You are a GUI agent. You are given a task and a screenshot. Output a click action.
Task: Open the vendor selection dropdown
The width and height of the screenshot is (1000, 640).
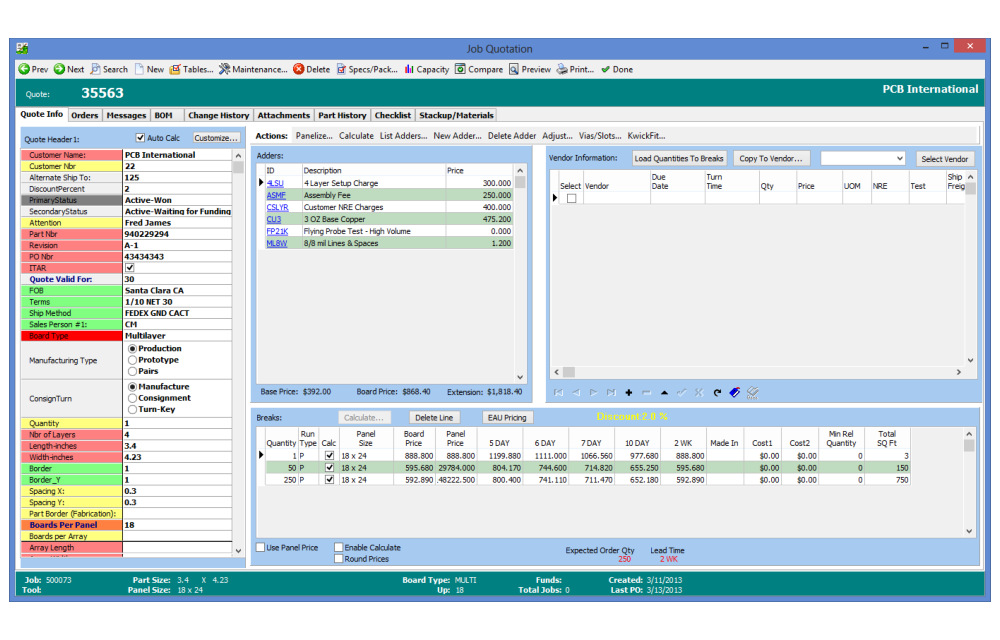coord(899,158)
